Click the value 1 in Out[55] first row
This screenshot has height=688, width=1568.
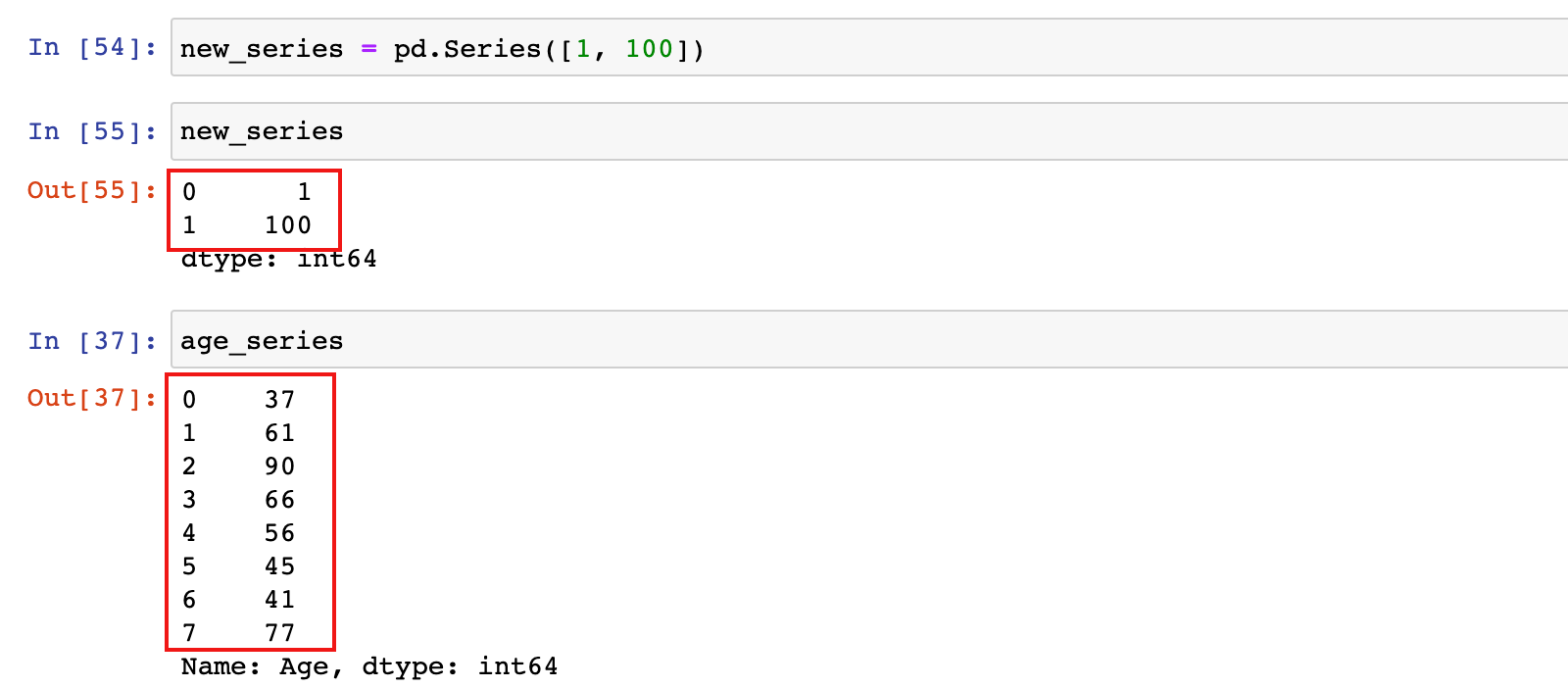[x=304, y=192]
